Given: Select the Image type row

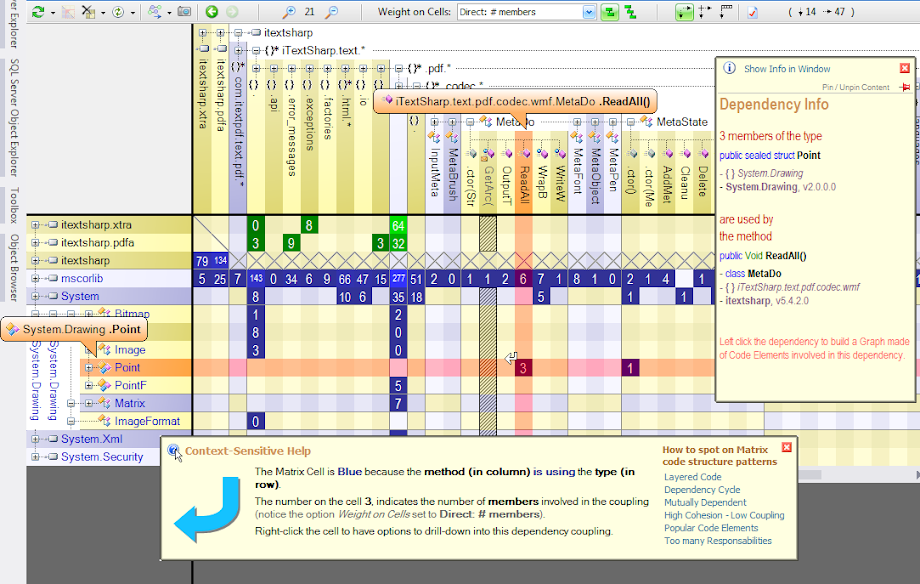Looking at the screenshot, I should tap(136, 350).
